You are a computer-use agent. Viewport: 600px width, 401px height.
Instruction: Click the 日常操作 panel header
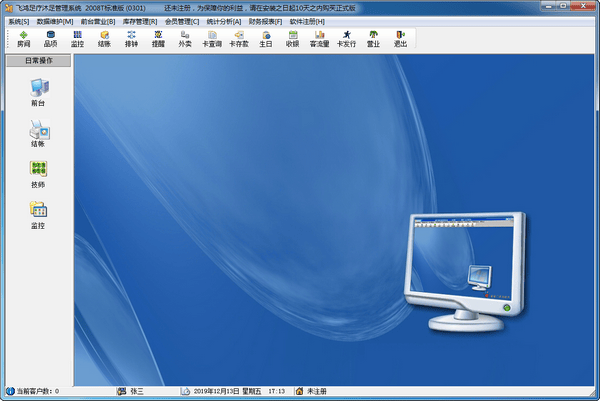(x=37, y=61)
